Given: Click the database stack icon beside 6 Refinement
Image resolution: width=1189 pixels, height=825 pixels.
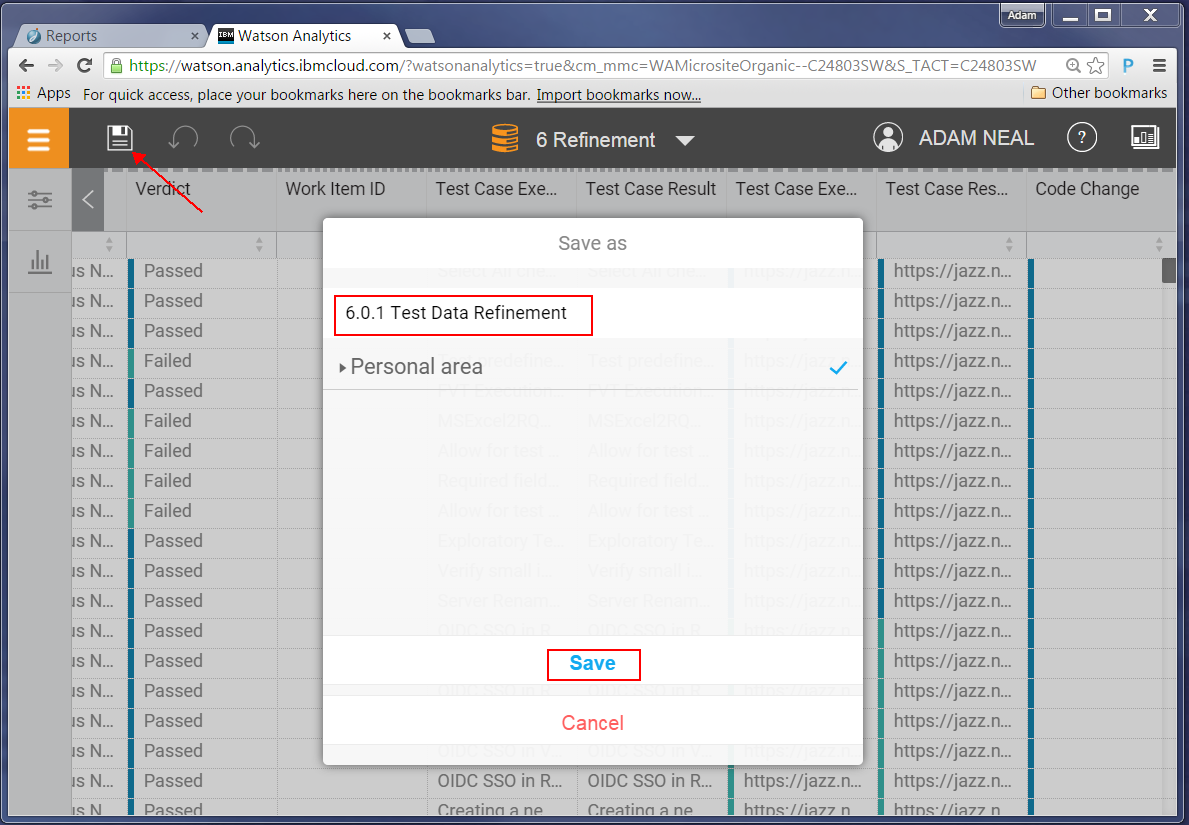Looking at the screenshot, I should coord(505,139).
